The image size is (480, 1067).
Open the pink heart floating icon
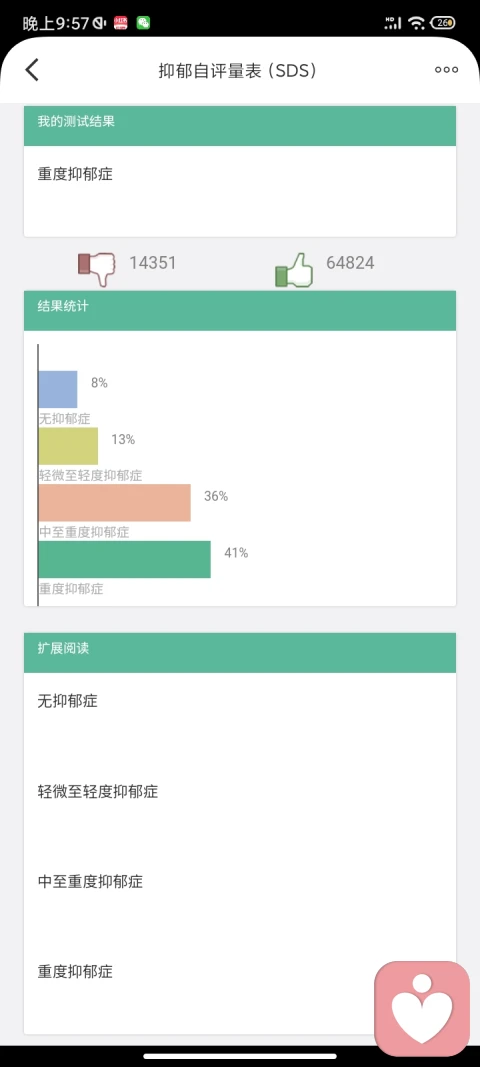tap(422, 1008)
